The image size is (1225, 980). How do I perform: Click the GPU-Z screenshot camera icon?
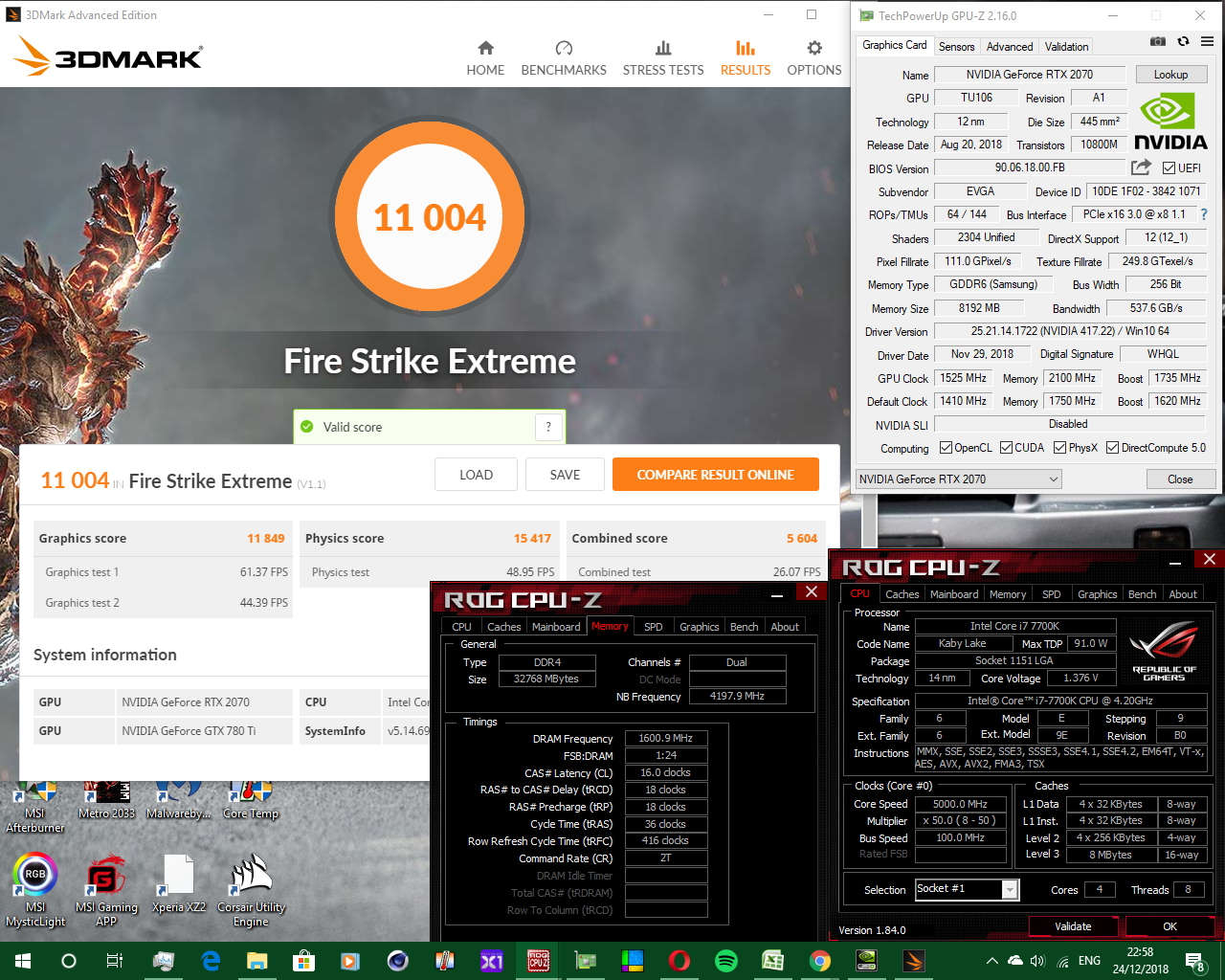coord(1158,42)
